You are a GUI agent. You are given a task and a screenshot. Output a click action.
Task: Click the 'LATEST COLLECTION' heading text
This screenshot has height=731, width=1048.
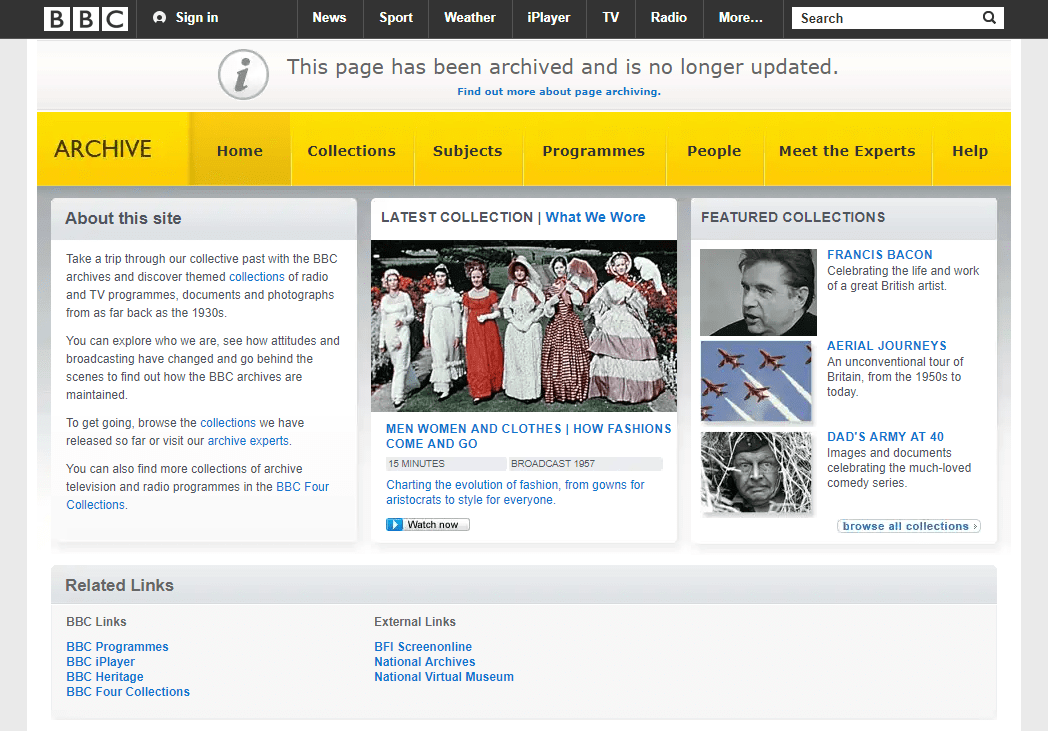coord(457,217)
